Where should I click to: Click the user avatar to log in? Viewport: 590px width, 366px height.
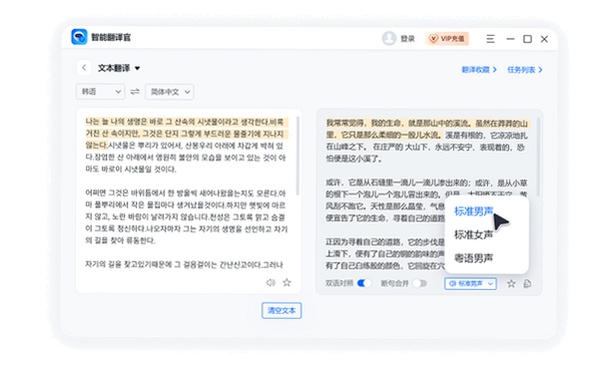[389, 38]
